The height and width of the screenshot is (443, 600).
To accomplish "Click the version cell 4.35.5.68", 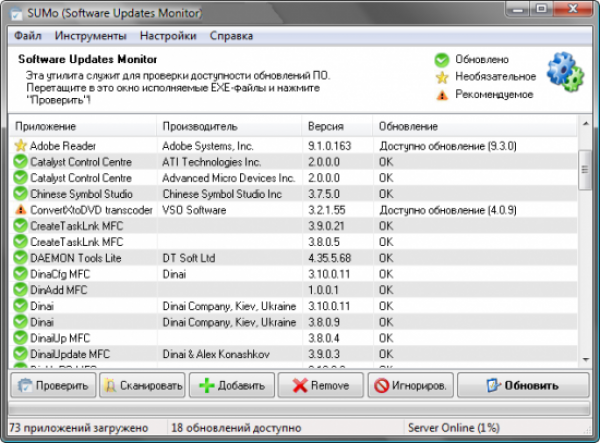I will [x=329, y=258].
